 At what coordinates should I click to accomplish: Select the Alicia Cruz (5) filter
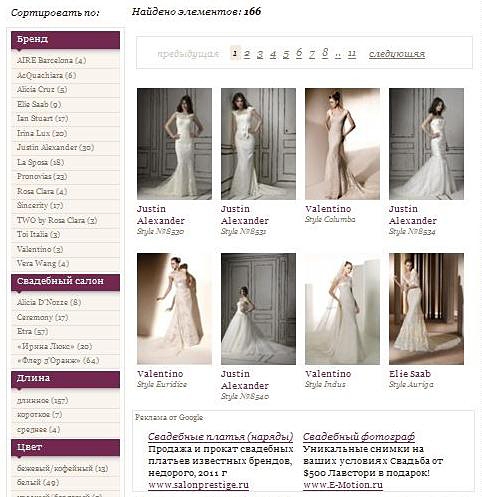pyautogui.click(x=42, y=89)
